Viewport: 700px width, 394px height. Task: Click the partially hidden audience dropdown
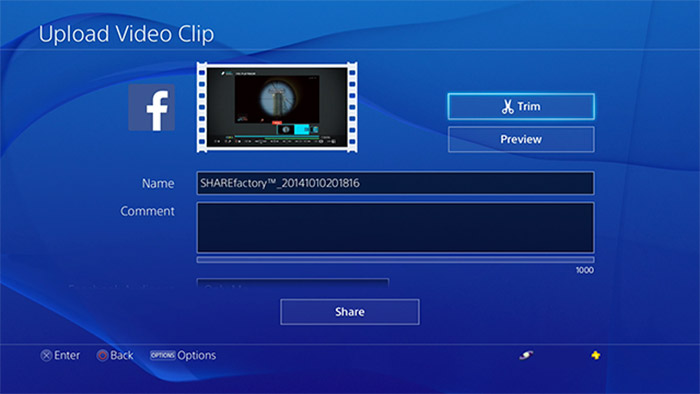tap(292, 283)
